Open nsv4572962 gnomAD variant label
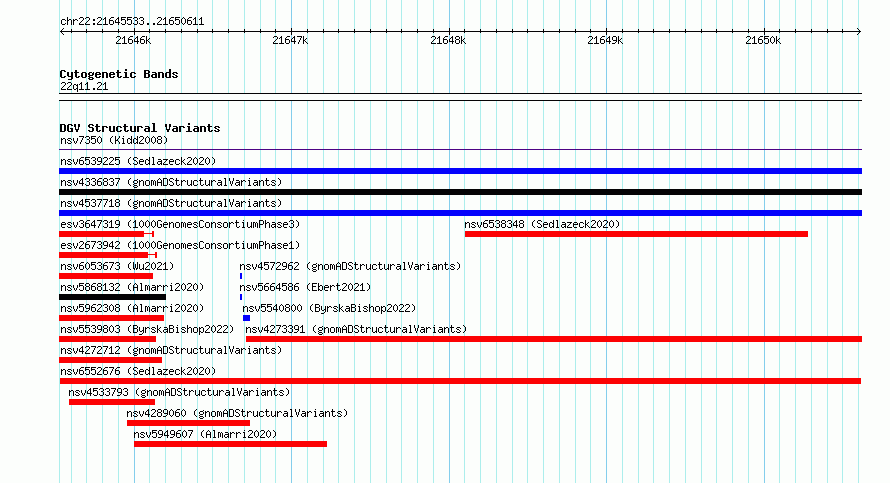This screenshot has height=483, width=890. (350, 266)
